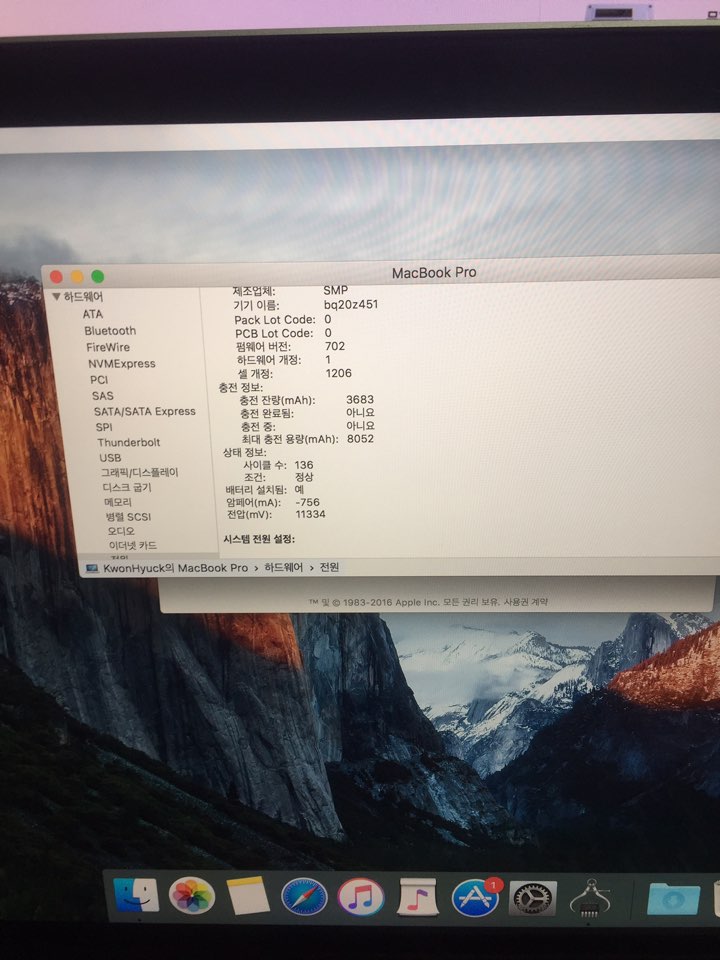Select 메모리 in the hardware list
Screen dimensions: 720x960
tap(118, 502)
